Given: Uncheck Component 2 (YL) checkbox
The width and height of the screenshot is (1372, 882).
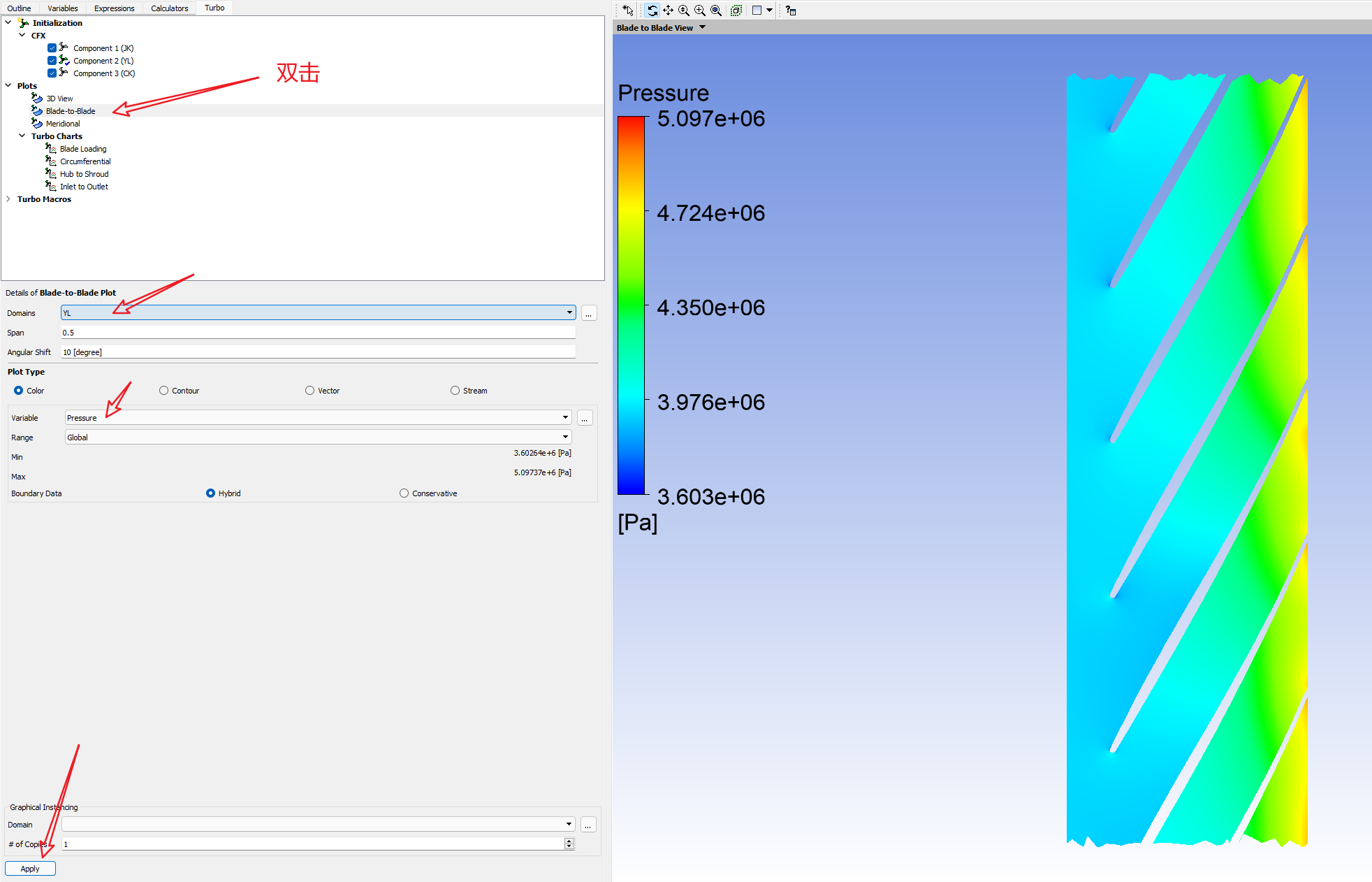Looking at the screenshot, I should click(52, 61).
